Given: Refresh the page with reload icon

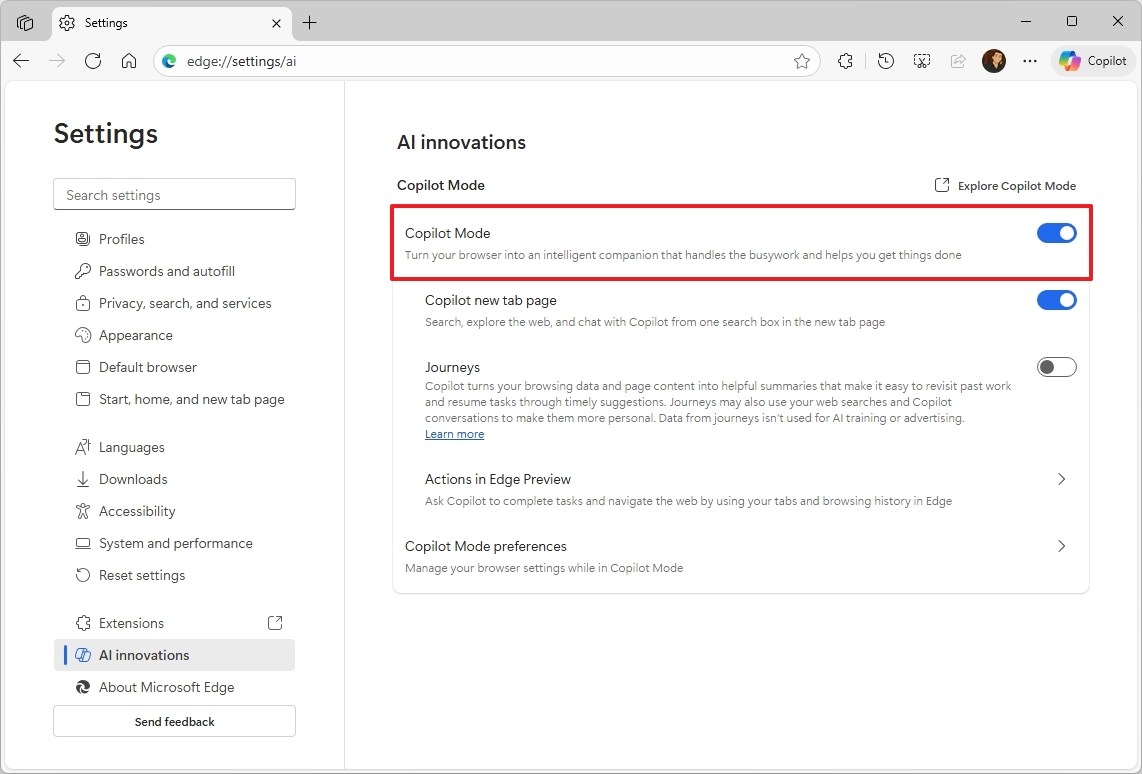Looking at the screenshot, I should [93, 61].
